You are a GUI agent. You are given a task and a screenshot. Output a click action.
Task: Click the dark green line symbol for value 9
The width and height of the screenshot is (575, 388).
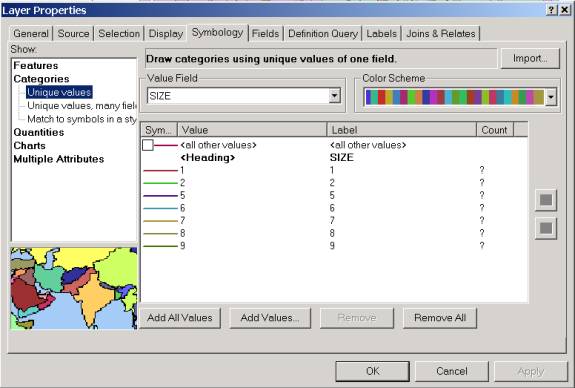160,246
